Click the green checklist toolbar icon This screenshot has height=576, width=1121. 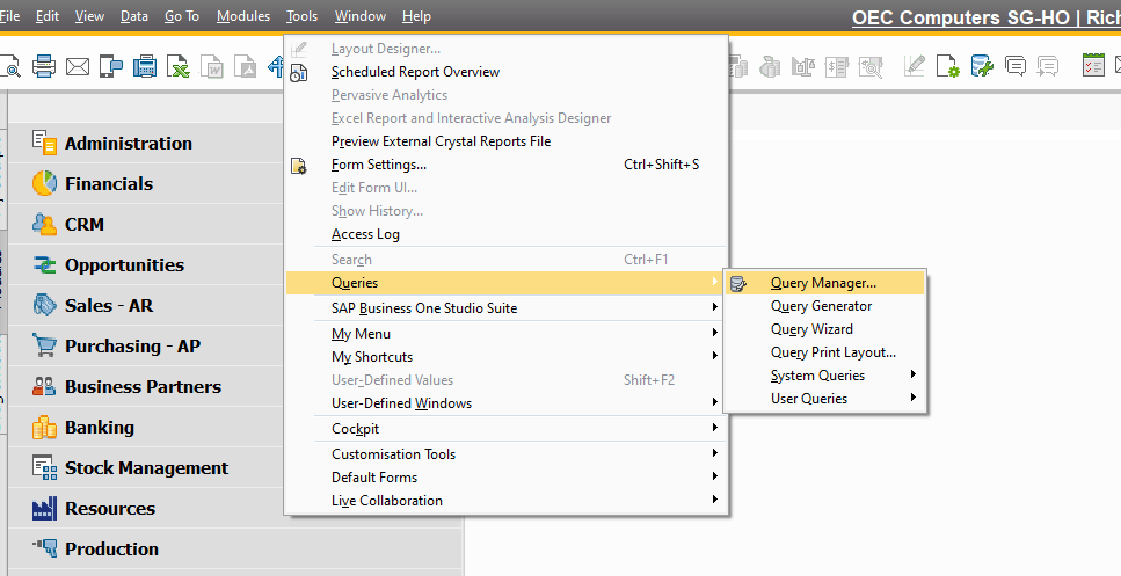tap(1092, 65)
